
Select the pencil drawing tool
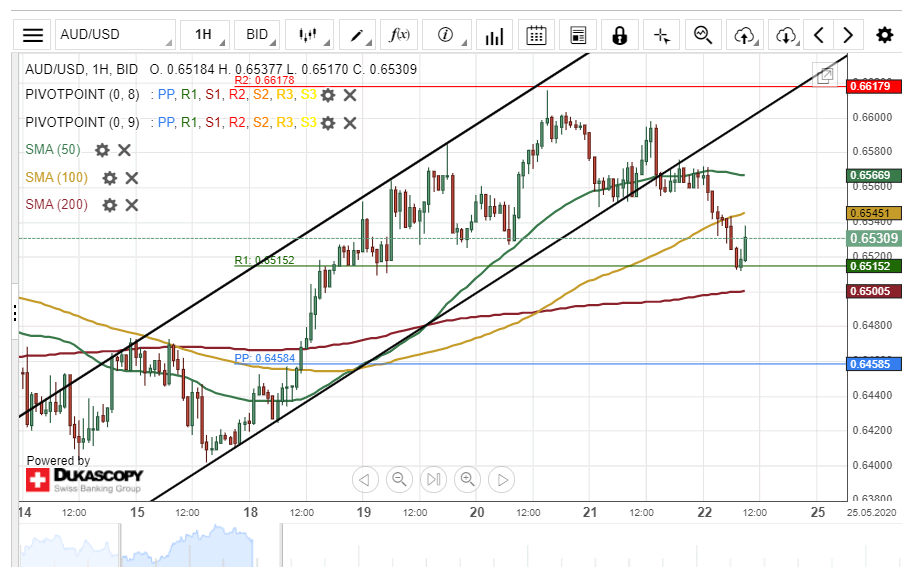coord(357,35)
